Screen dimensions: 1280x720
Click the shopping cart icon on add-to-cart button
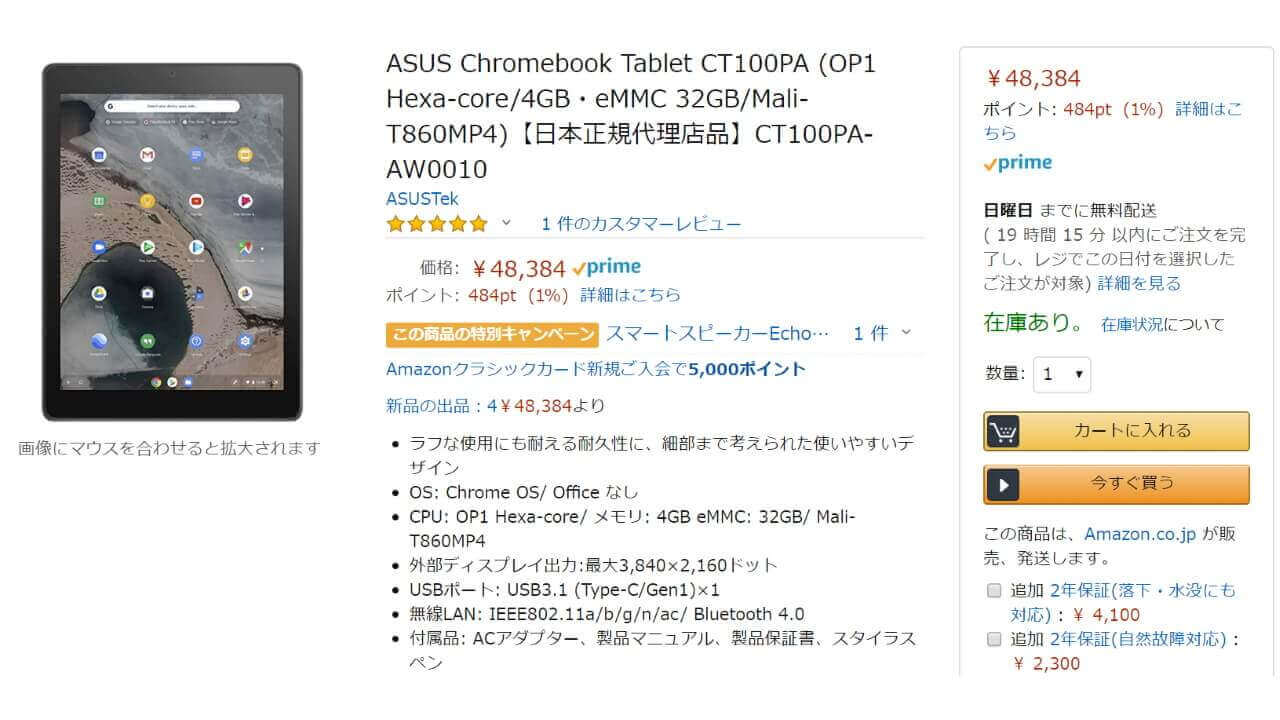pyautogui.click(x=1003, y=431)
